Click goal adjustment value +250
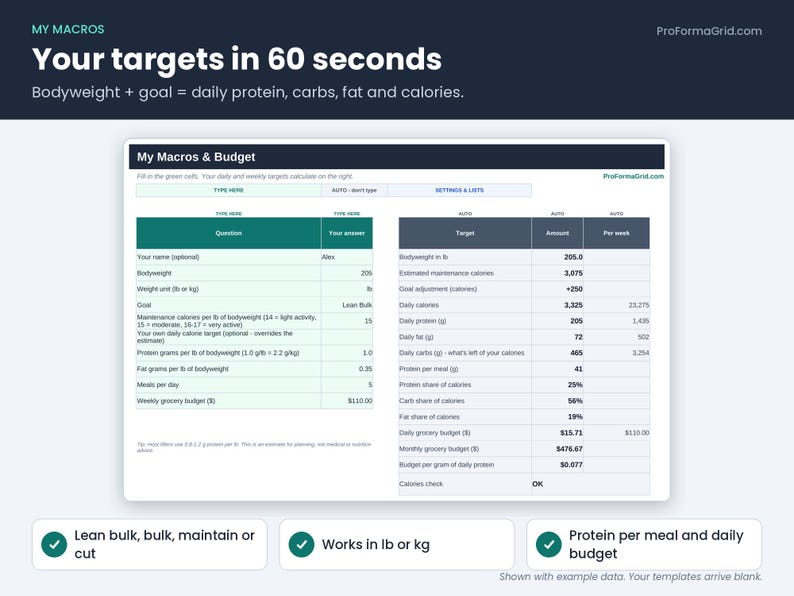The image size is (794, 596). point(558,289)
